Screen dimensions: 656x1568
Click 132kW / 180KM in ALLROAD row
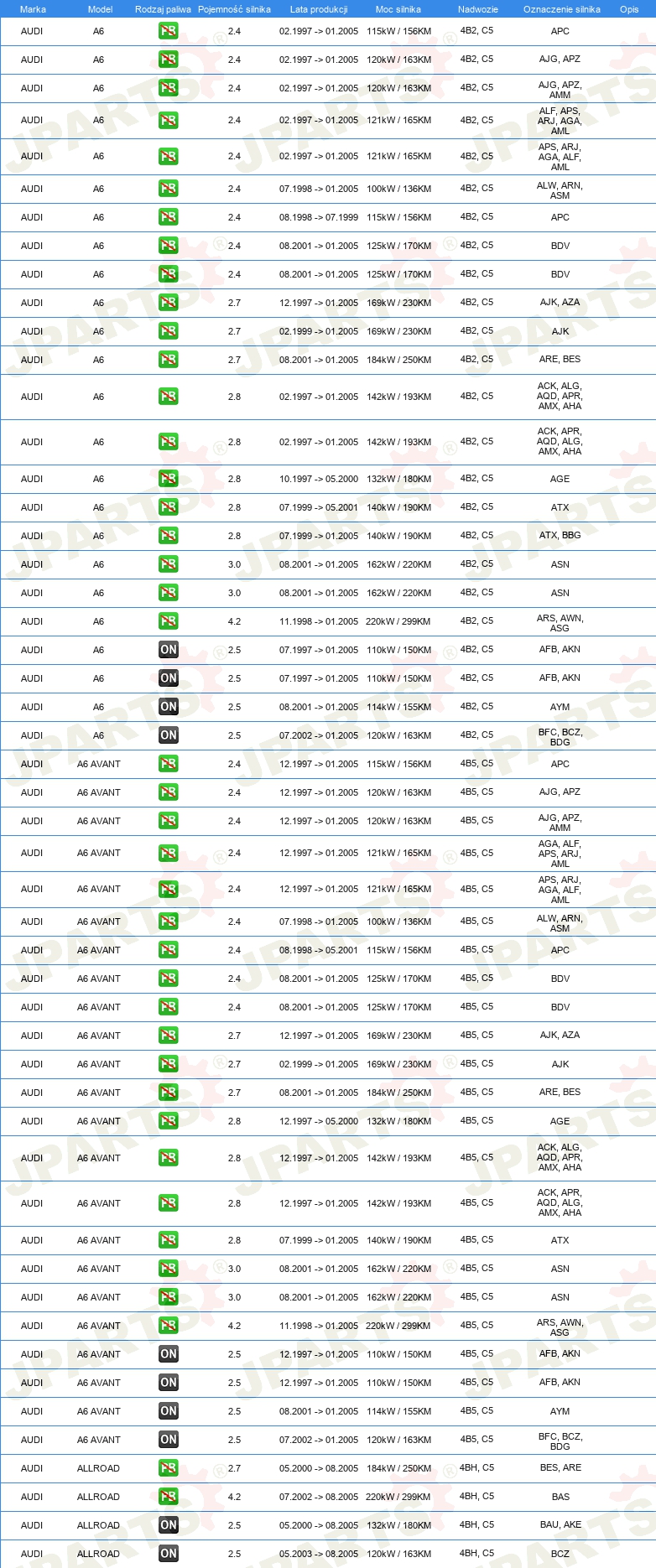(398, 1525)
